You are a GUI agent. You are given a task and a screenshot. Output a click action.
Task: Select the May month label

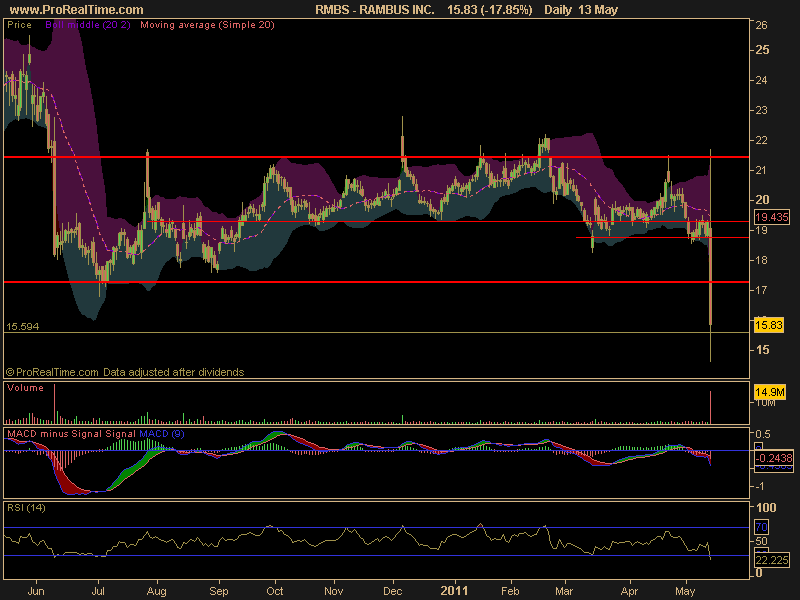pyautogui.click(x=685, y=591)
